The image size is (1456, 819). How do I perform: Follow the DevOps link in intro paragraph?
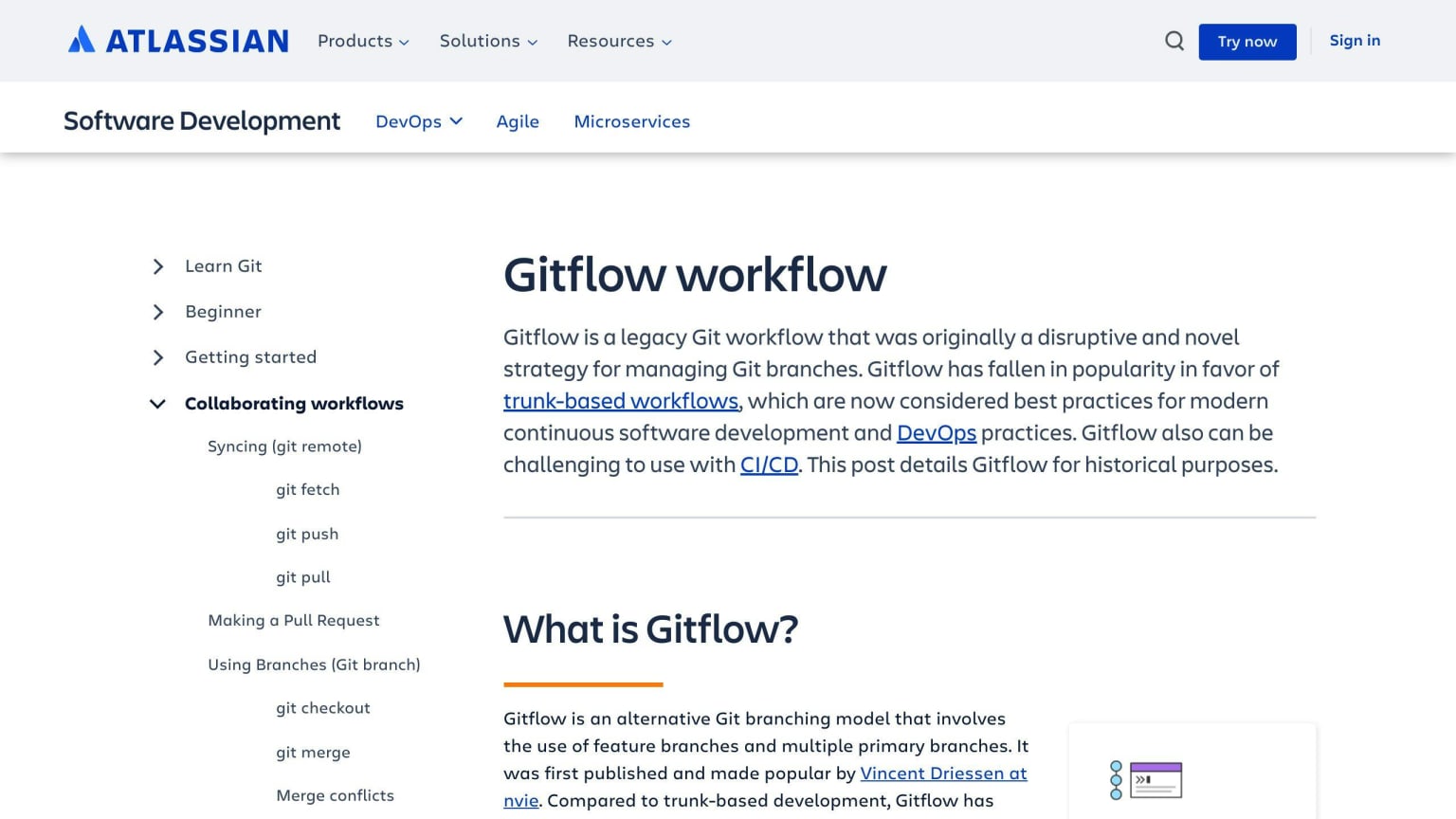[937, 433]
